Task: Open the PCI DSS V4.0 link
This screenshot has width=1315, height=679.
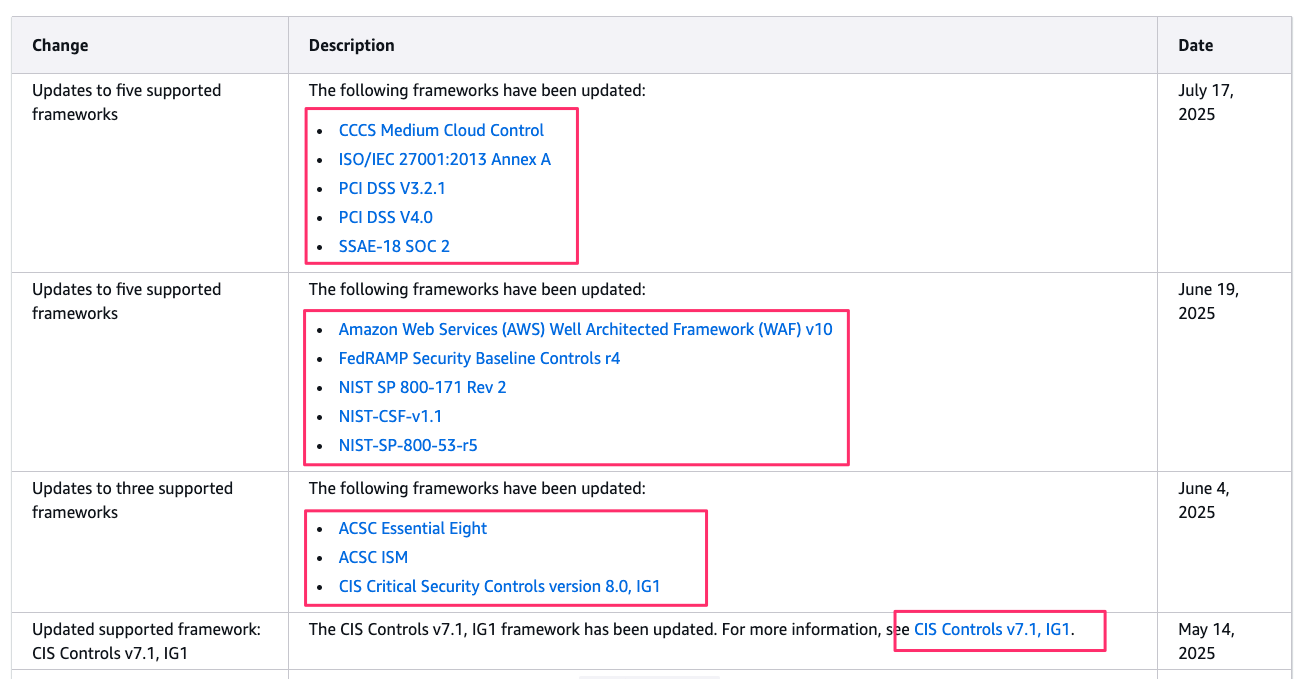Action: click(386, 217)
